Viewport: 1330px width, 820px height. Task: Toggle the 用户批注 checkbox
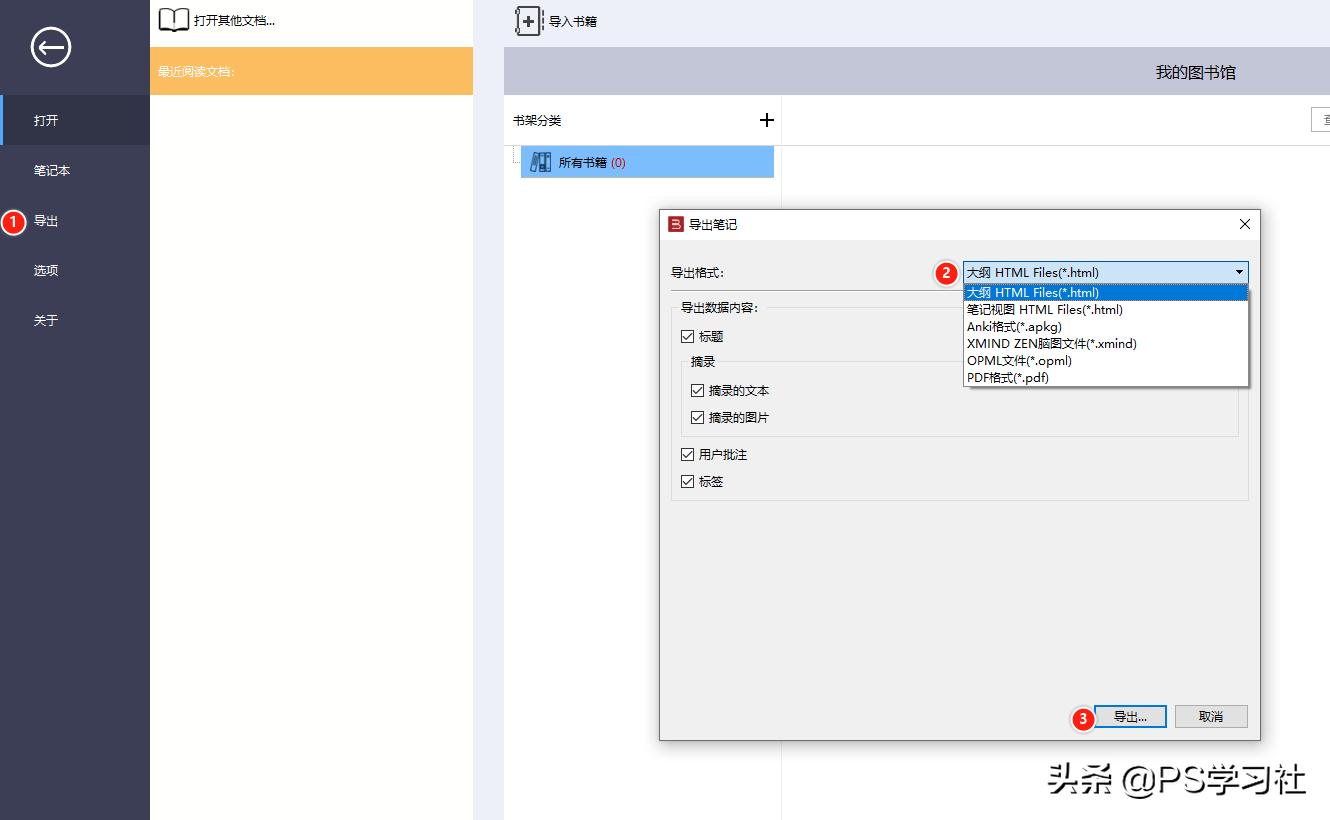point(687,455)
